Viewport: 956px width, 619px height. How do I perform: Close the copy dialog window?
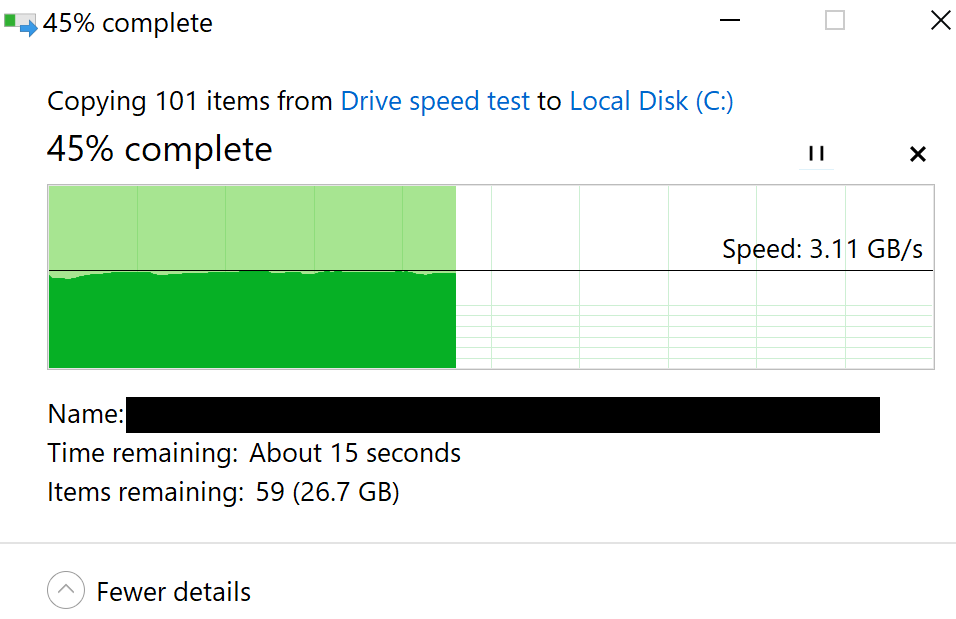[x=939, y=21]
